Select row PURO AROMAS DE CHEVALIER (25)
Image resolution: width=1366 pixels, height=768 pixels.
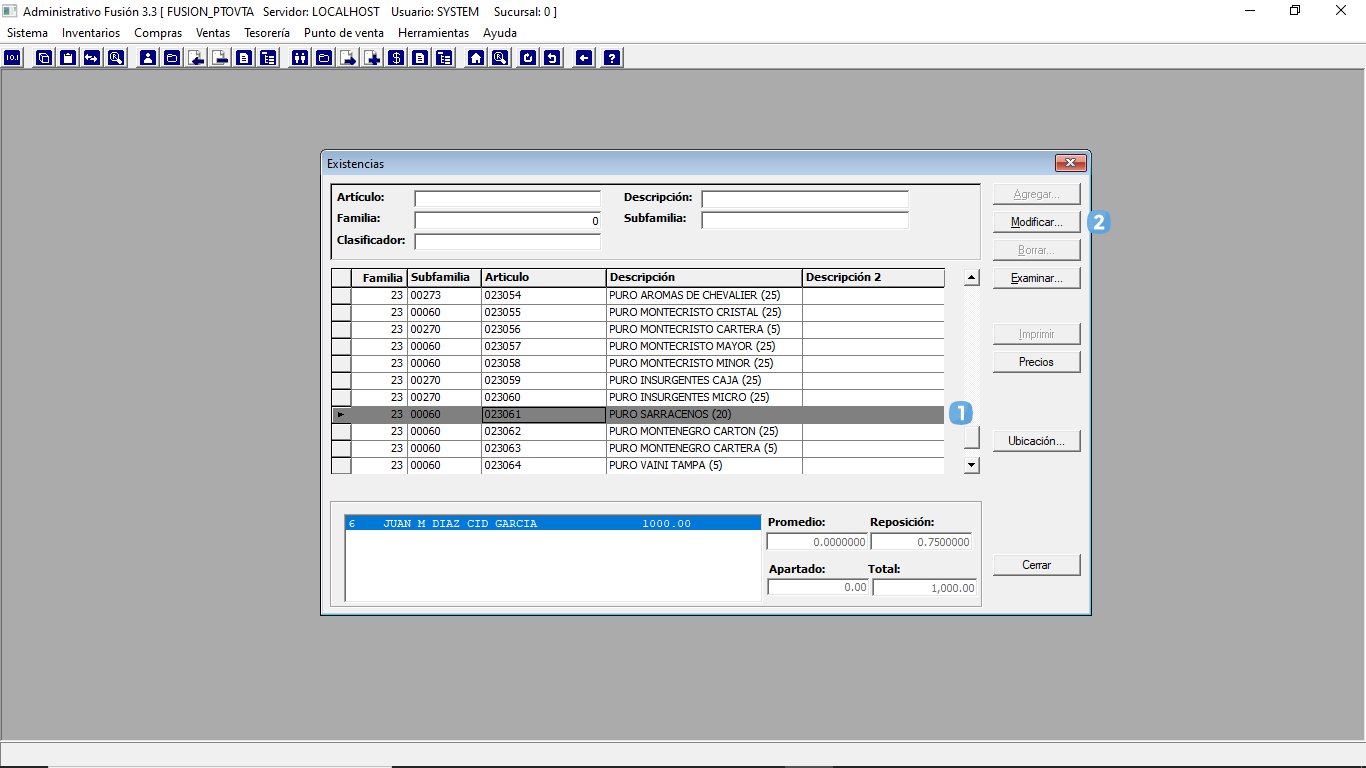638,295
